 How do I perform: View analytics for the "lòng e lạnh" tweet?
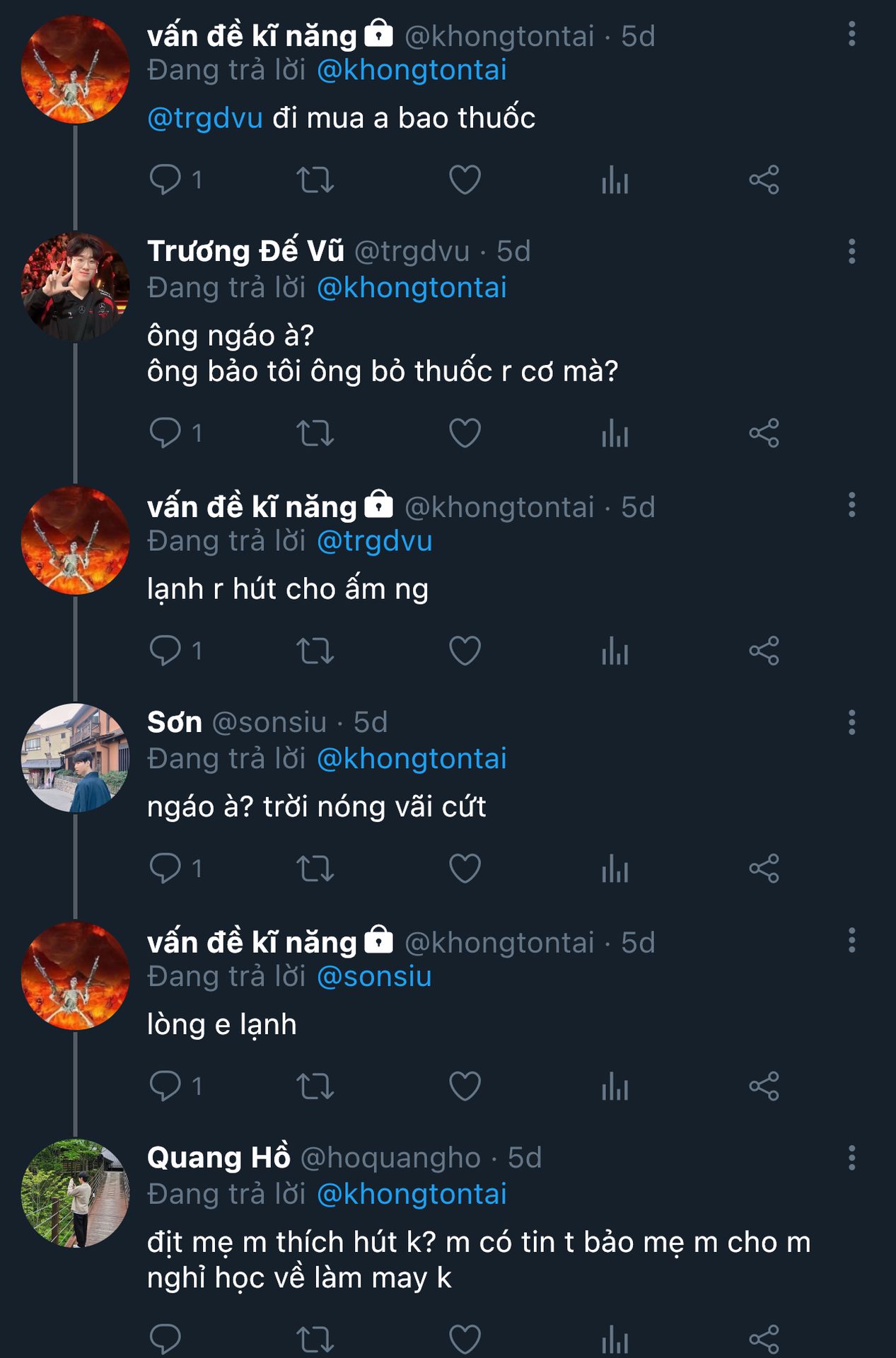pos(615,1086)
